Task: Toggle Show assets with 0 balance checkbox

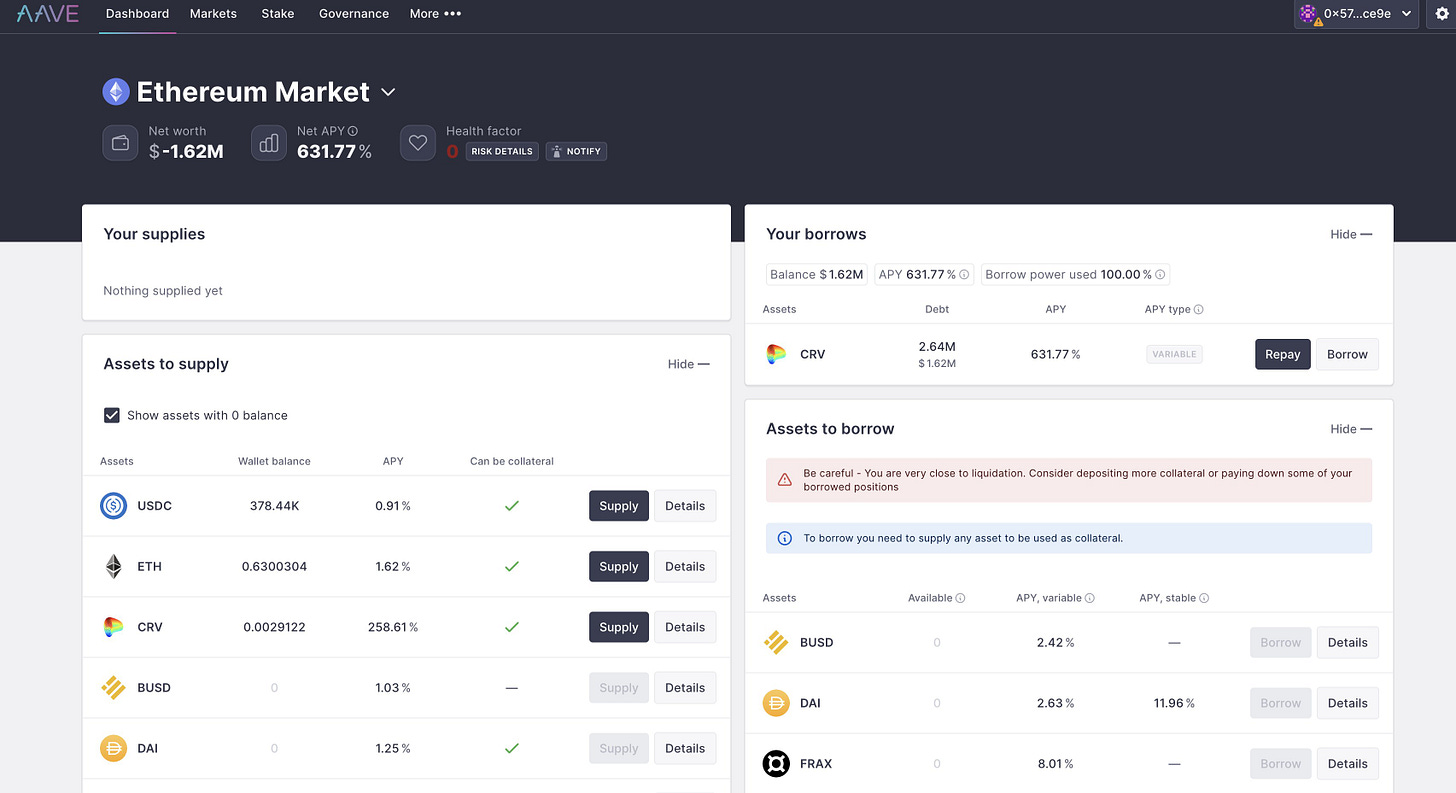Action: click(x=112, y=415)
